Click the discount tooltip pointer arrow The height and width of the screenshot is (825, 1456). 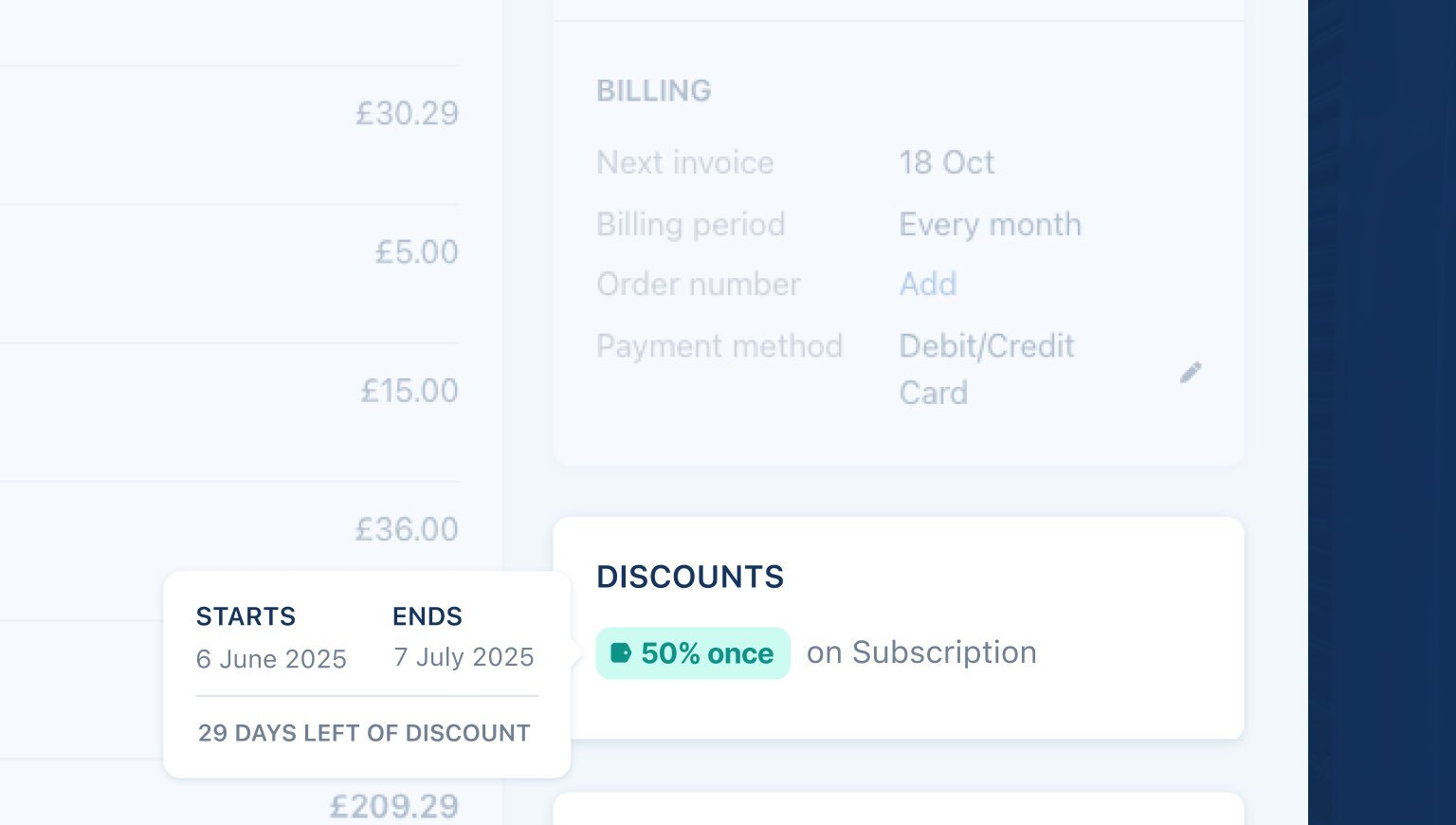tap(576, 653)
